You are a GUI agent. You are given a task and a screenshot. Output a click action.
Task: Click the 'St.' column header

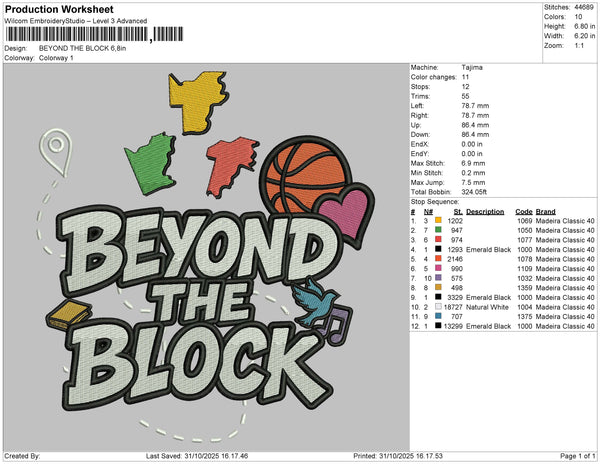click(x=458, y=212)
